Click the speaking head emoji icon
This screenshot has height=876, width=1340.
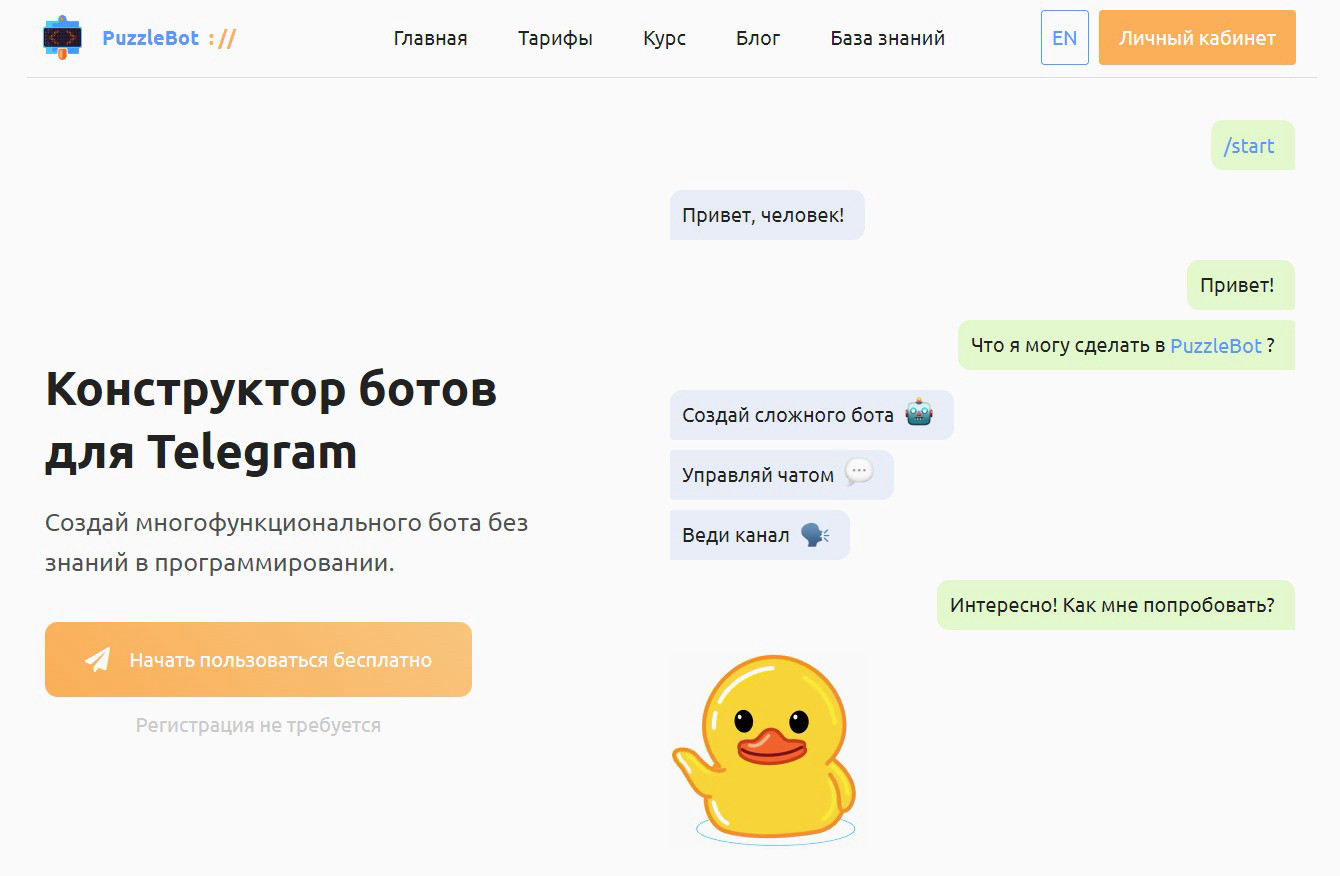815,534
